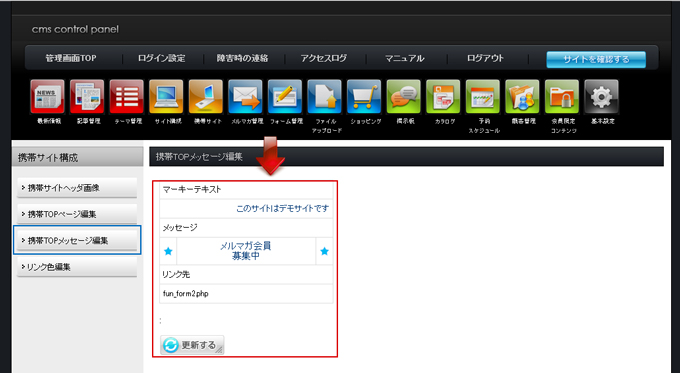Screen dimensions: 680x373
Task: Open the ファイルアップロード file upload icon
Action: click(324, 96)
